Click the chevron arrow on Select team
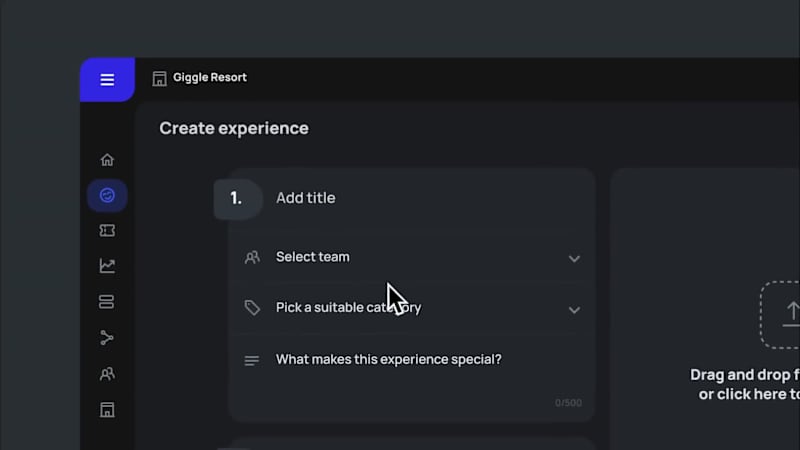800x450 pixels. (x=574, y=259)
